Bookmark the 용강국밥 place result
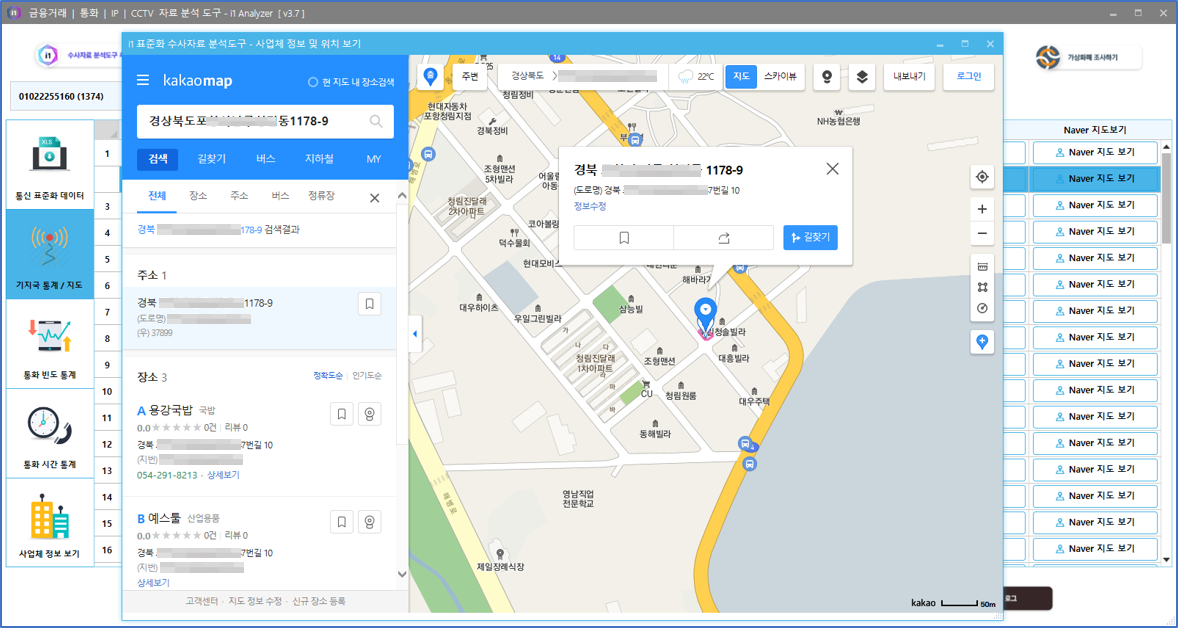 [x=342, y=414]
